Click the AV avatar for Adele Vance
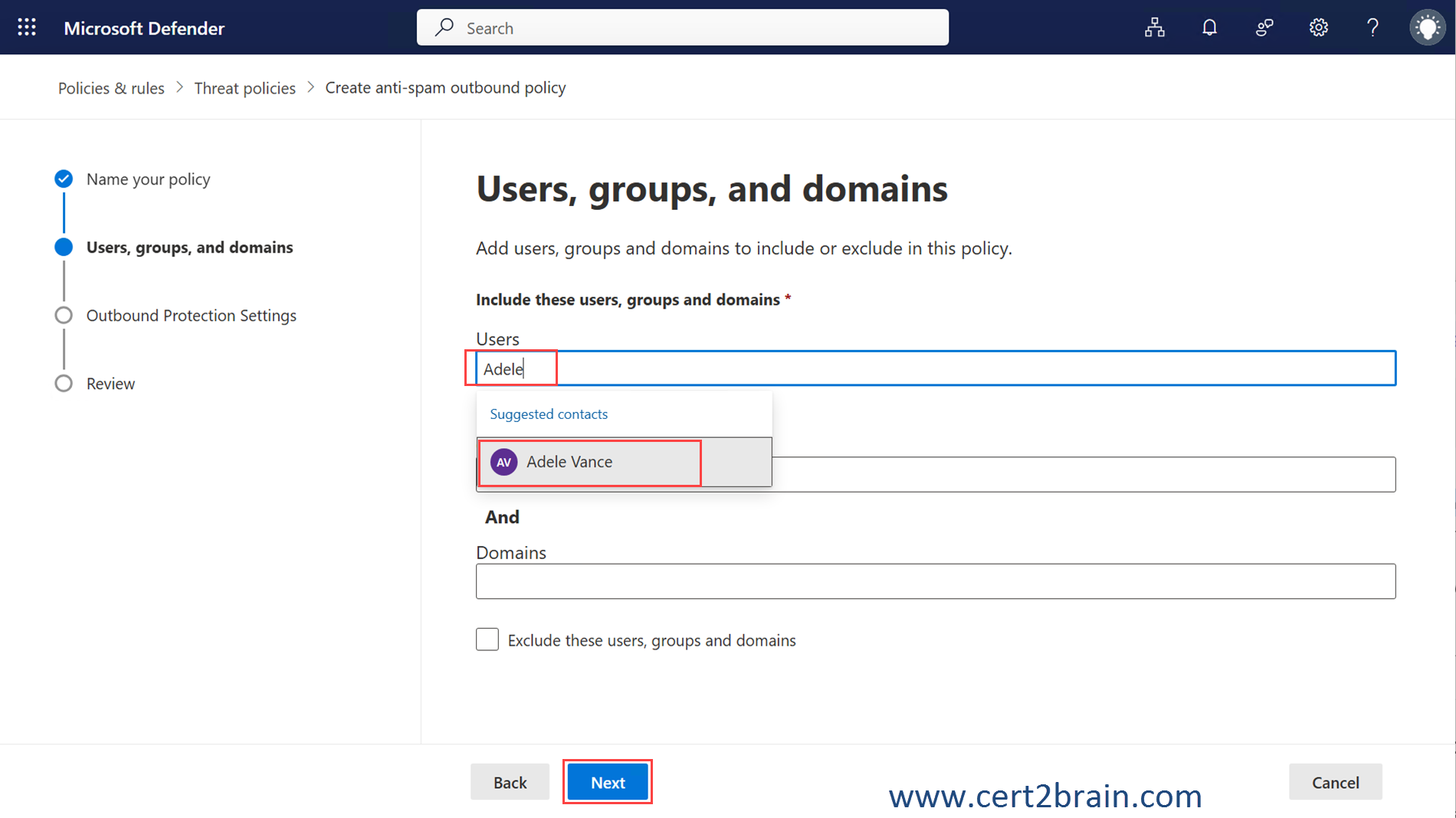 503,462
